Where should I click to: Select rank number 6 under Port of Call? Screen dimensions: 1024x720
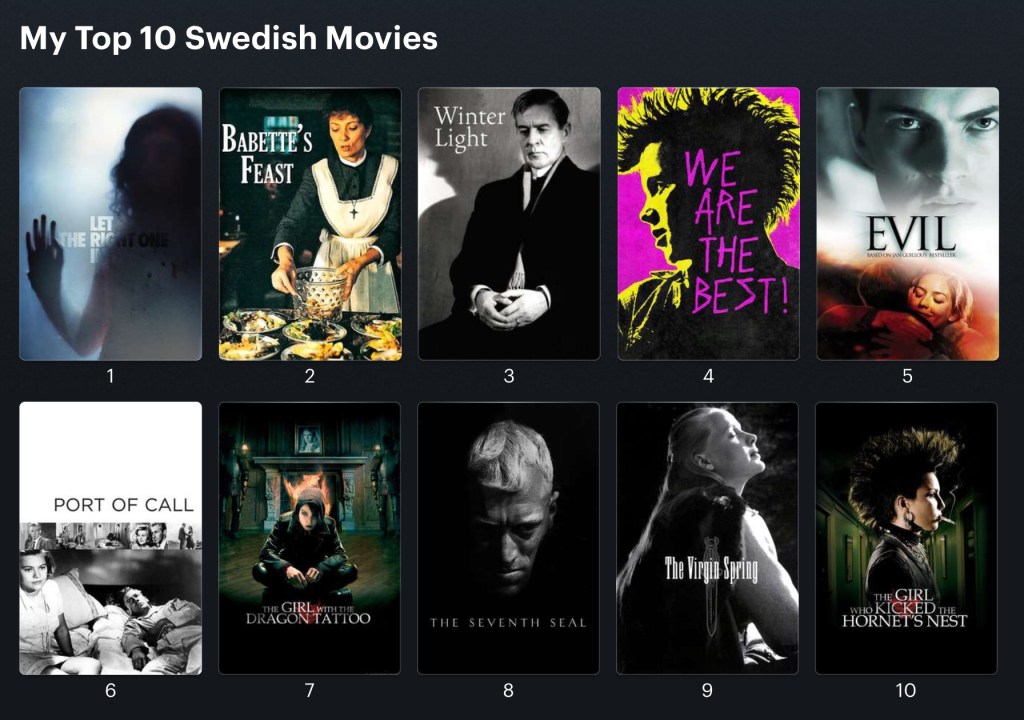tap(110, 691)
